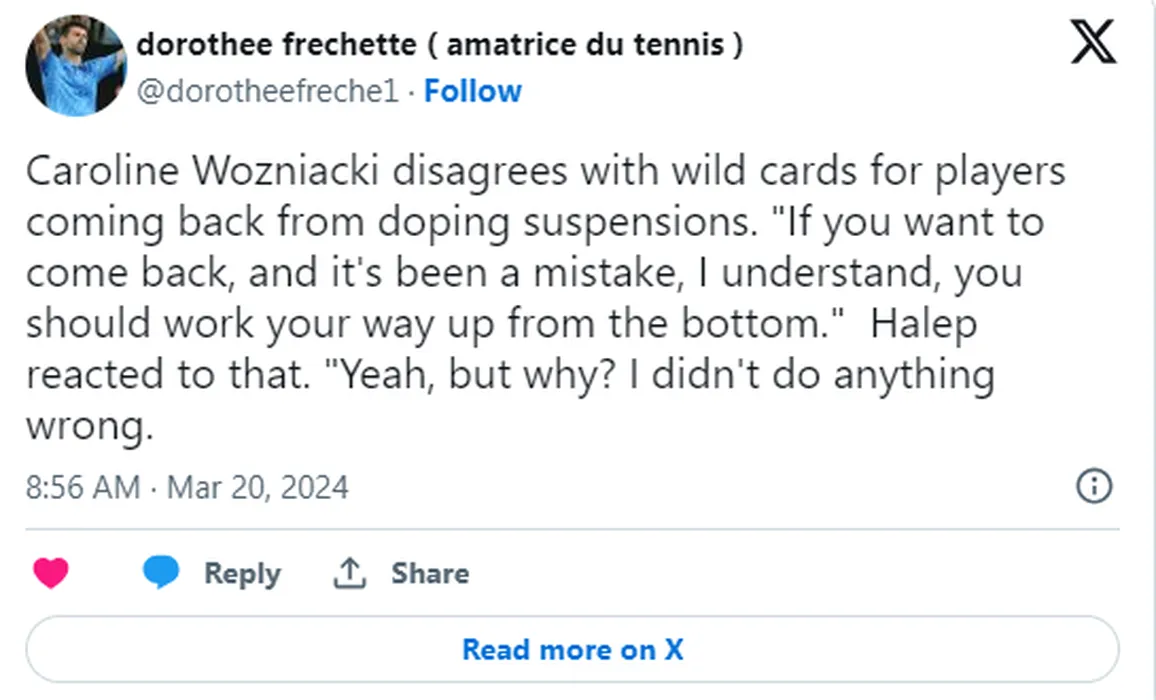This screenshot has height=700, width=1156.
Task: Click the blue reply speech bubble icon
Action: click(x=160, y=573)
